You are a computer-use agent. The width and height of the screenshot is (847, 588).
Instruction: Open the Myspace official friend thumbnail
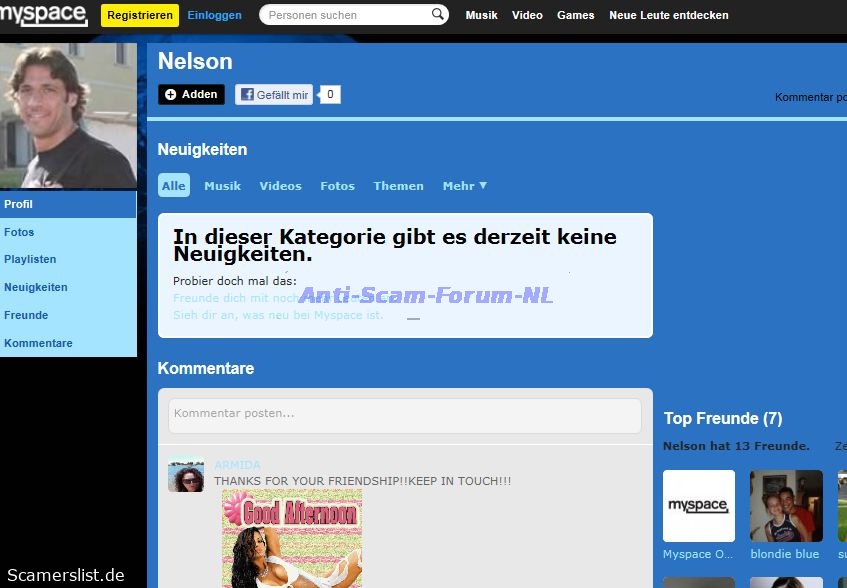[x=699, y=506]
